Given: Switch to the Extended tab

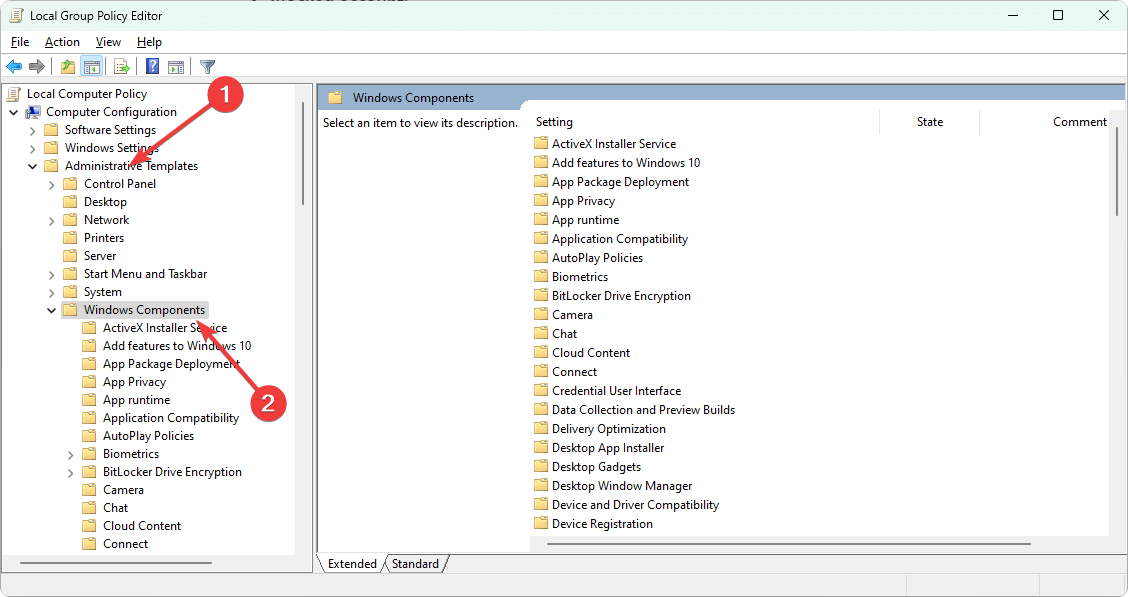Looking at the screenshot, I should pos(352,564).
